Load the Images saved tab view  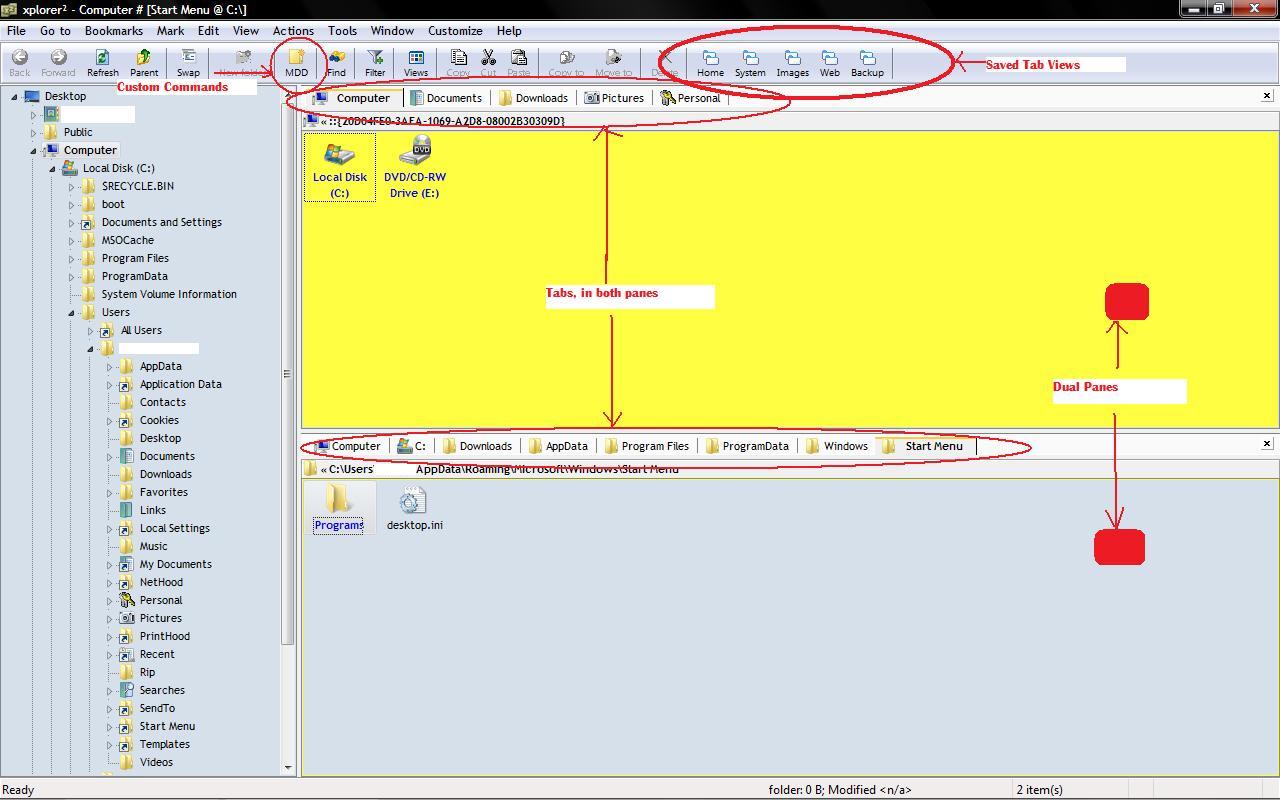point(792,63)
